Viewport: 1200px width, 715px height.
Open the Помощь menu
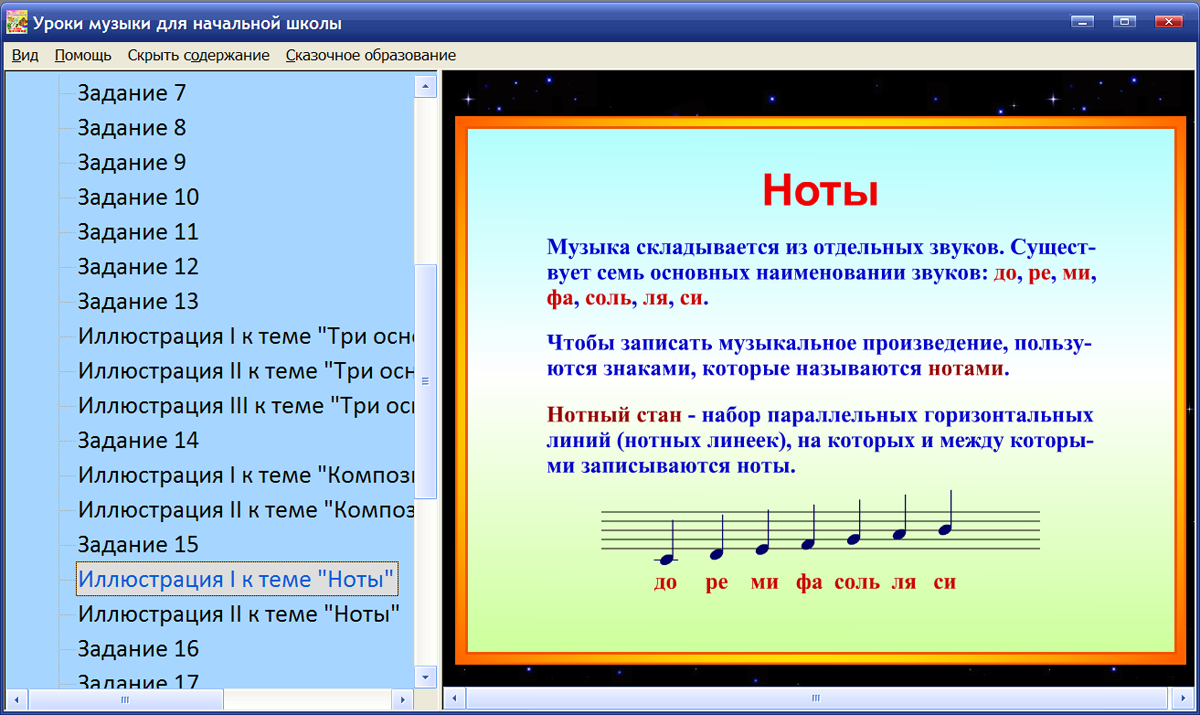83,55
